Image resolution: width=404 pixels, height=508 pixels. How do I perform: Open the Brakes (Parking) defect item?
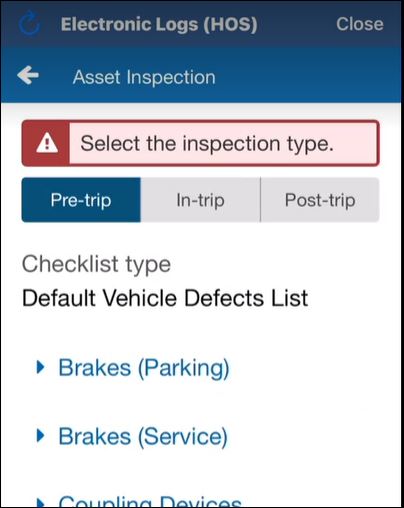click(144, 368)
